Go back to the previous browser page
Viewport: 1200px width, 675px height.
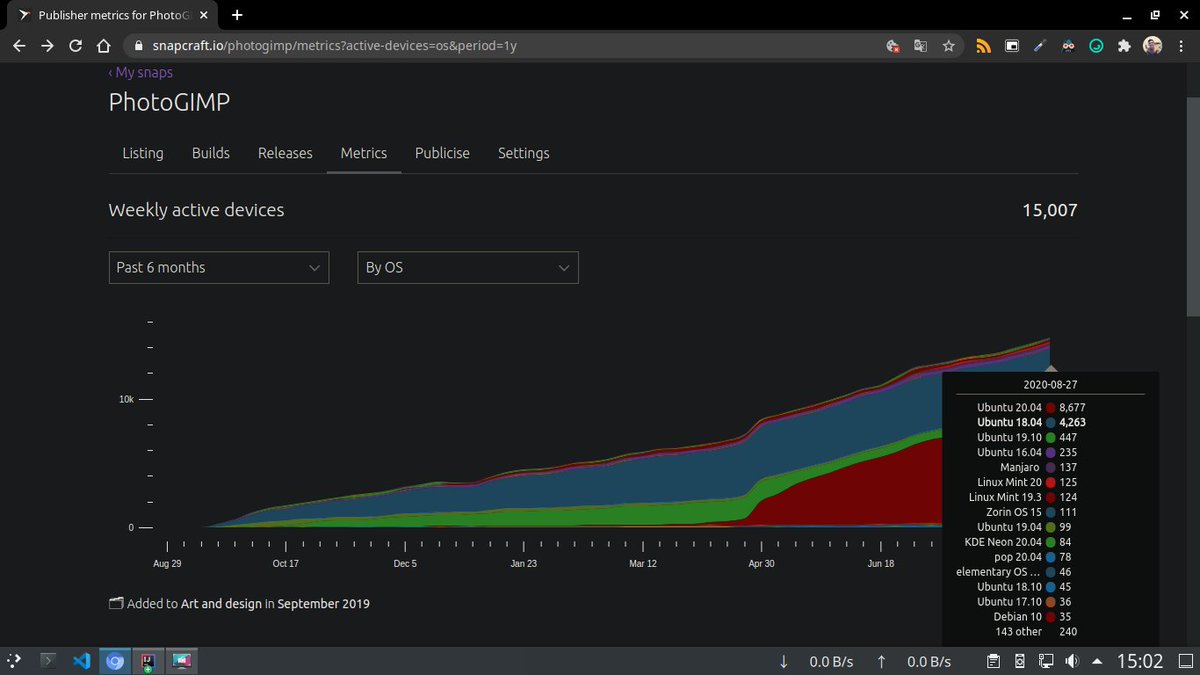point(21,46)
